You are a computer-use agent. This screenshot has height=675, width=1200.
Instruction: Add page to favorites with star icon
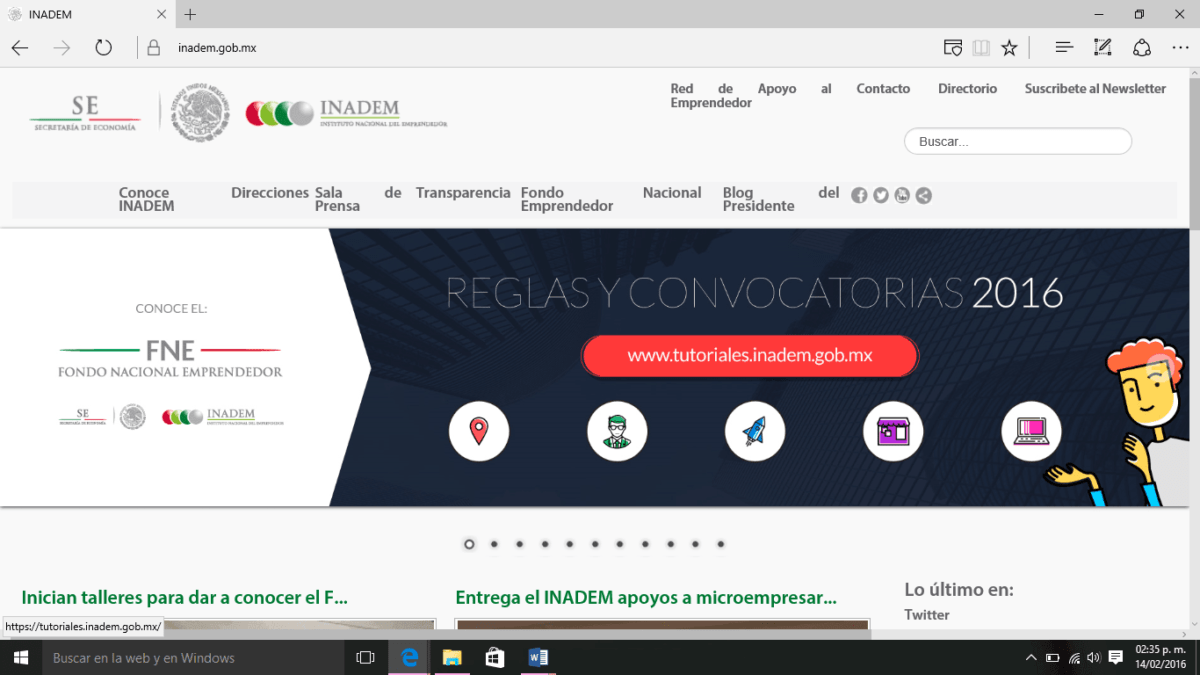pyautogui.click(x=1009, y=47)
